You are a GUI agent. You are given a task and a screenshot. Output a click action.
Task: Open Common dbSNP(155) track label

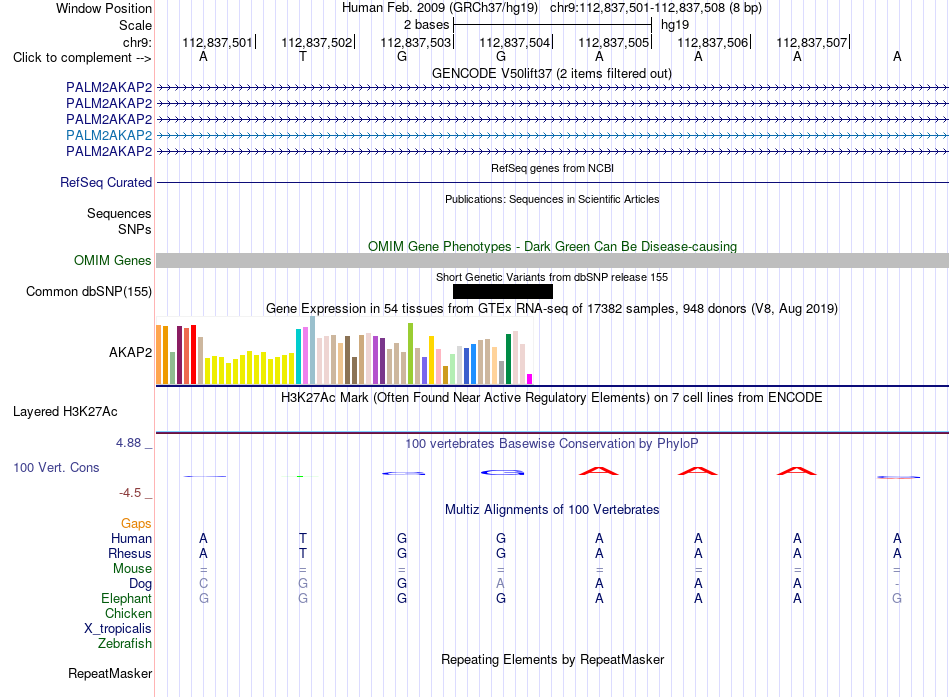(x=89, y=292)
